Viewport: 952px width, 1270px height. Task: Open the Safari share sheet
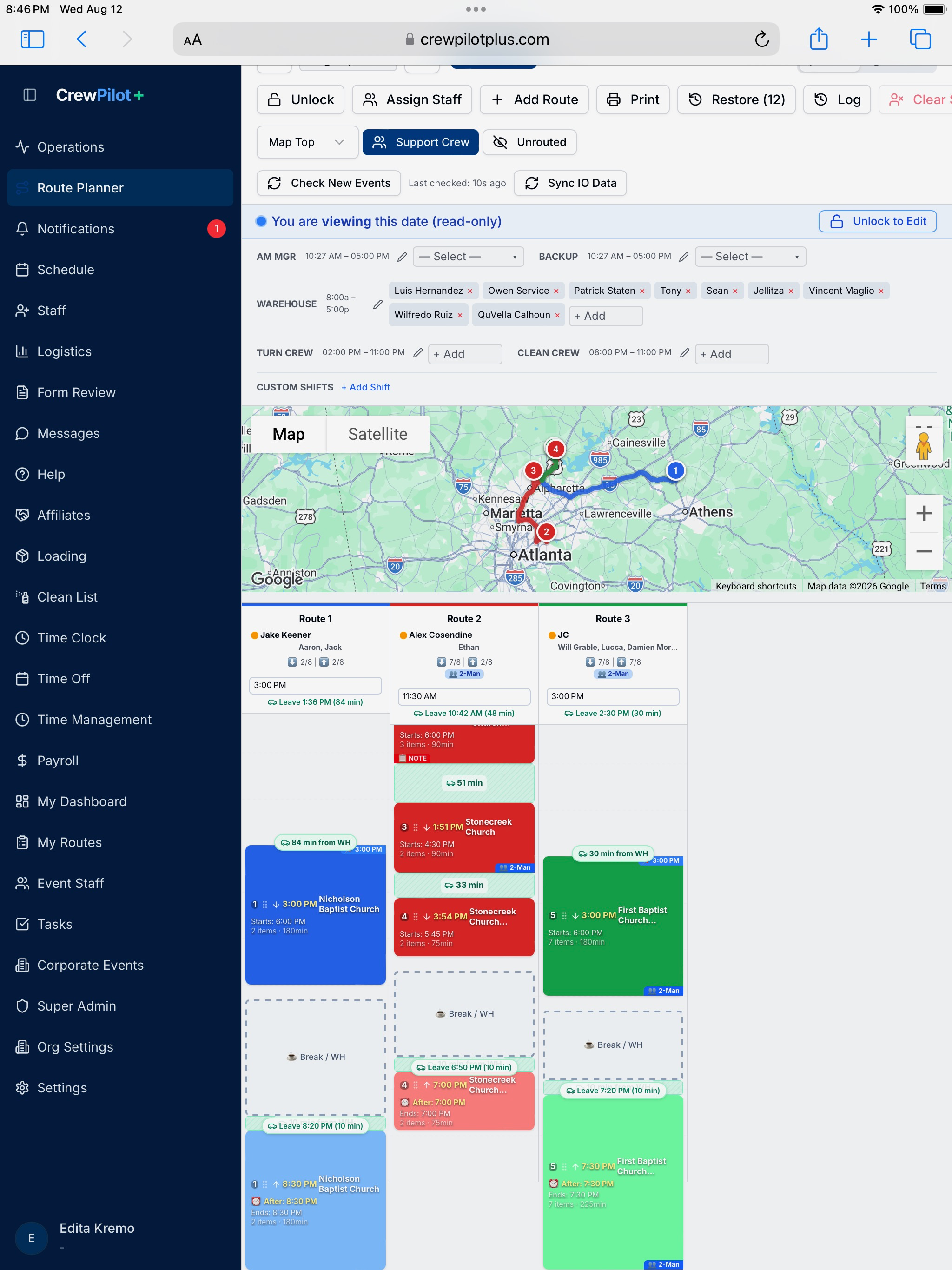[x=818, y=39]
